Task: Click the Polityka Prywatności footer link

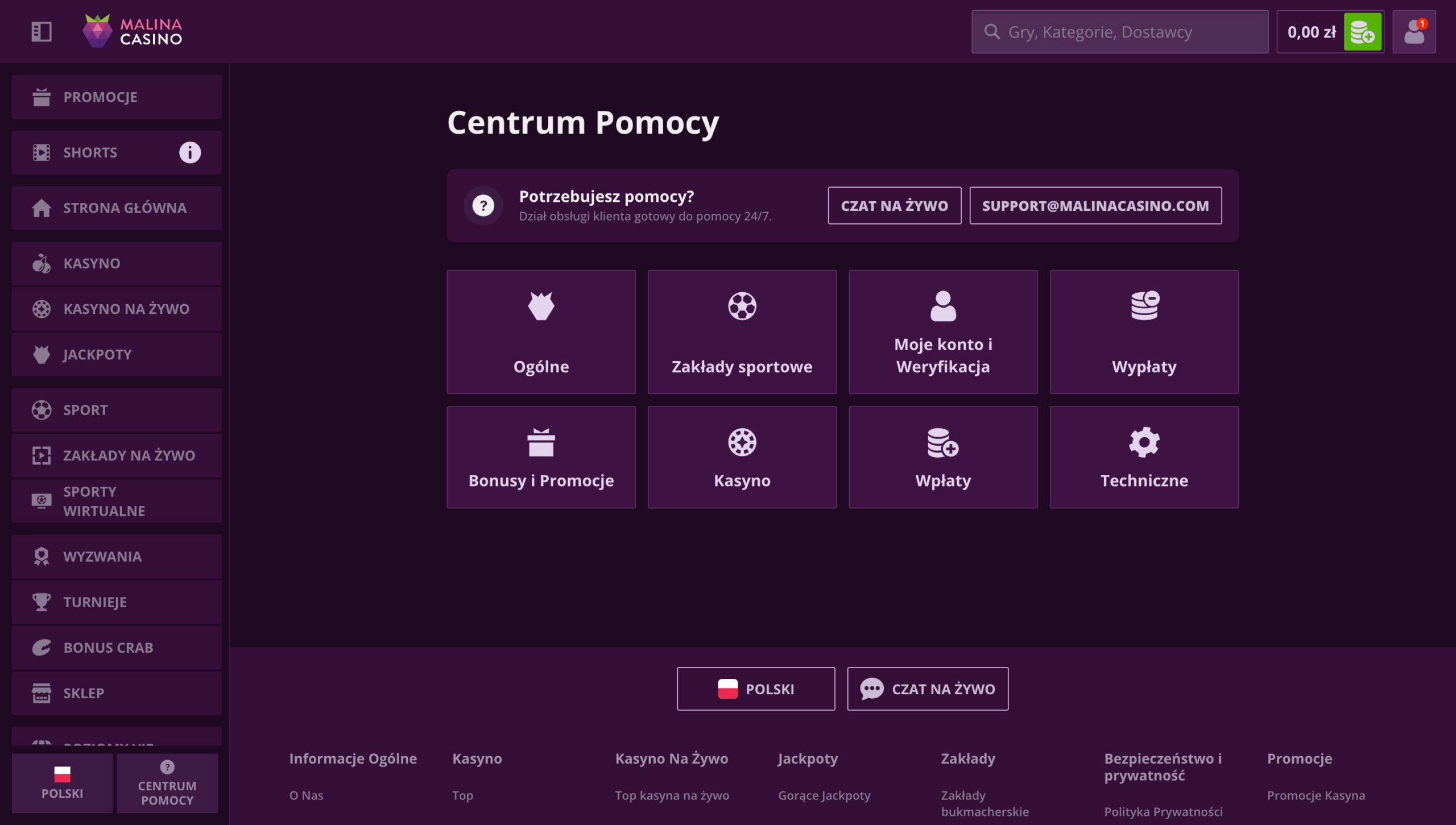Action: click(x=1163, y=812)
